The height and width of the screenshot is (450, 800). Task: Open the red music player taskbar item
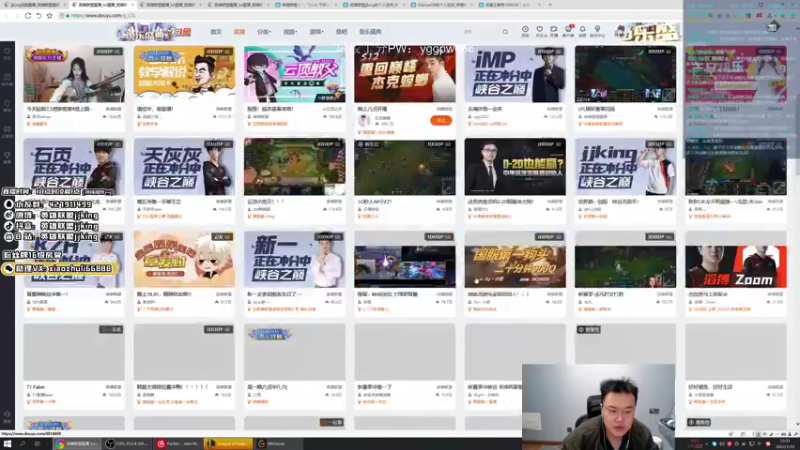point(179,444)
